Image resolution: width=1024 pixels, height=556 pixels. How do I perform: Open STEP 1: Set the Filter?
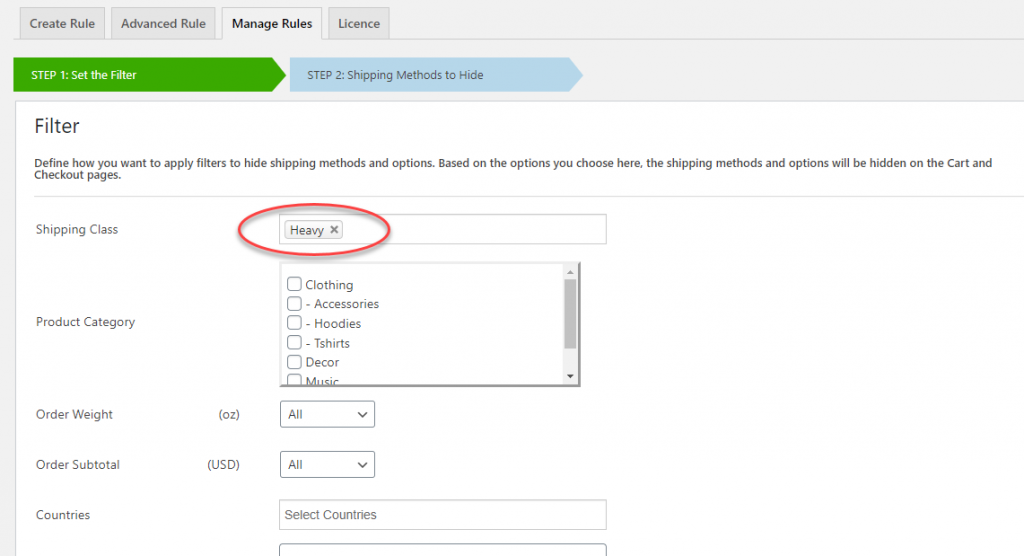pyautogui.click(x=149, y=74)
